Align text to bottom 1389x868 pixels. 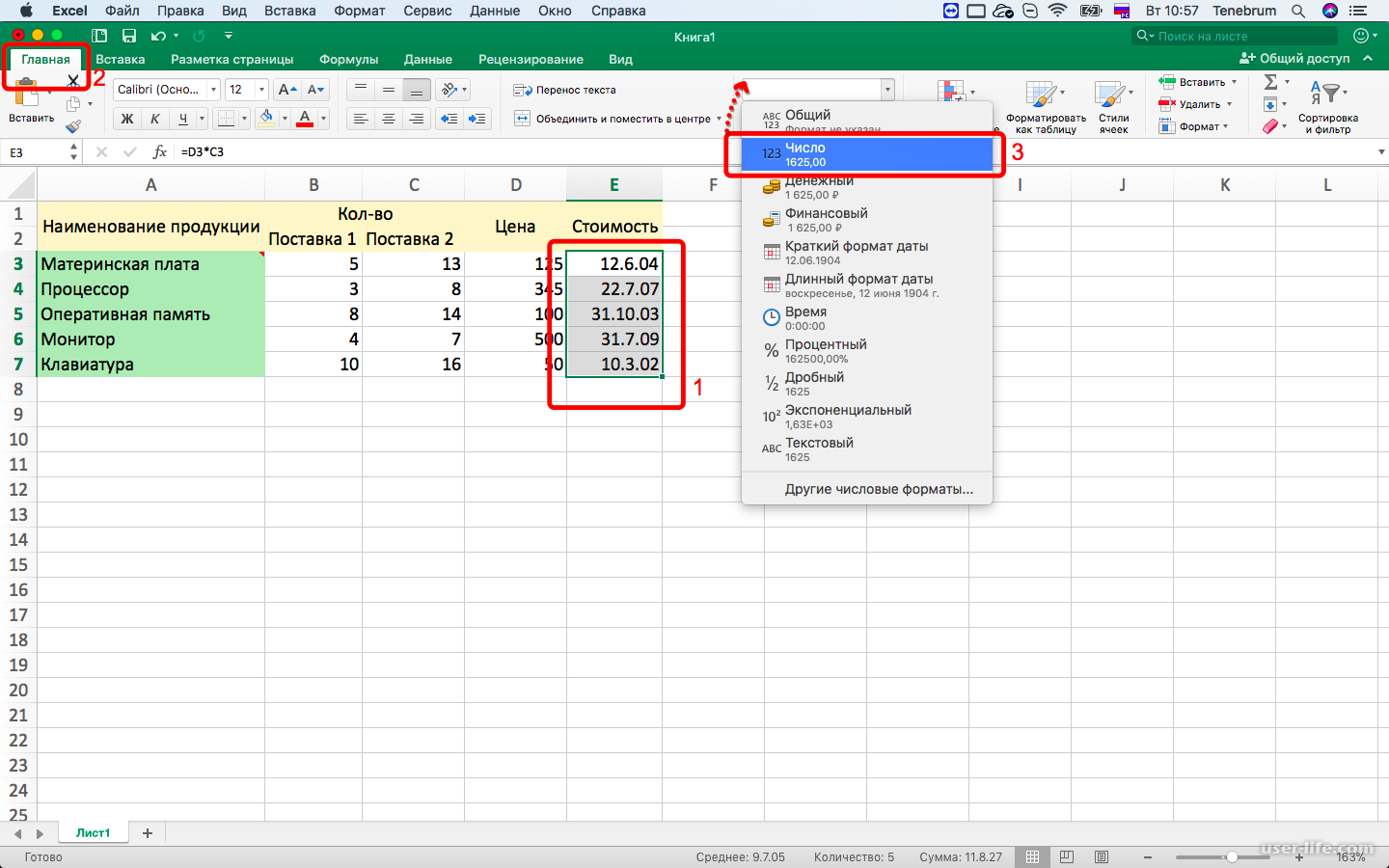[416, 90]
